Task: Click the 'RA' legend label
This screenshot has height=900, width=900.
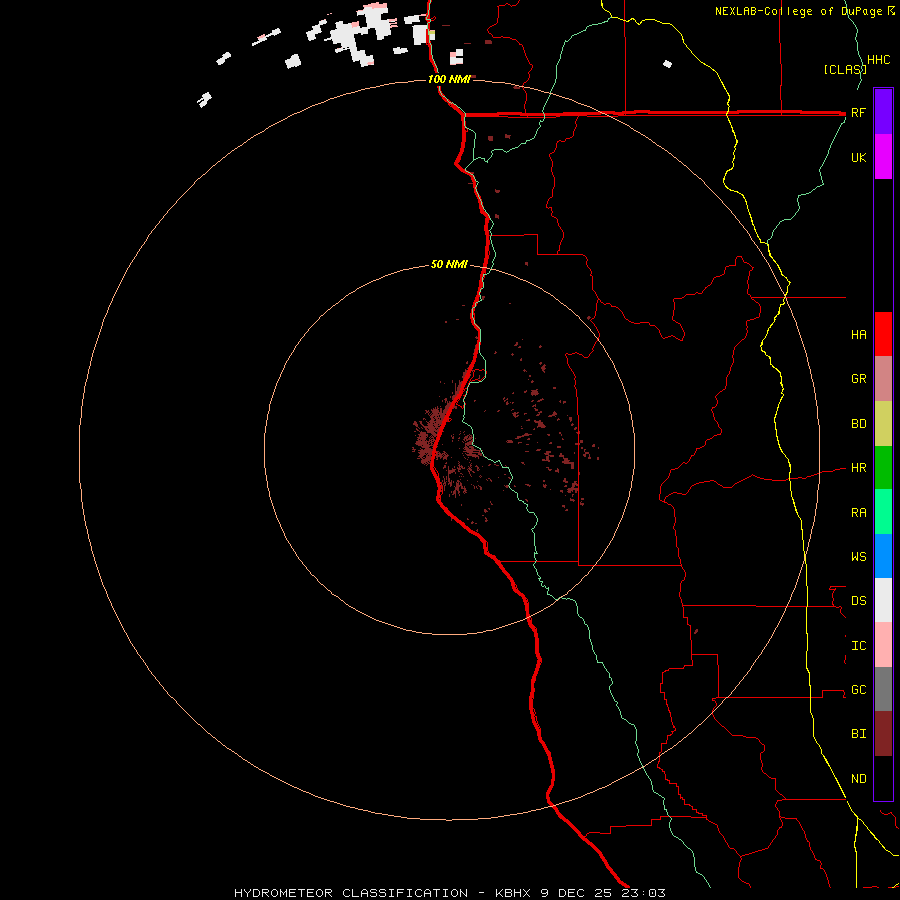Action: pos(859,513)
